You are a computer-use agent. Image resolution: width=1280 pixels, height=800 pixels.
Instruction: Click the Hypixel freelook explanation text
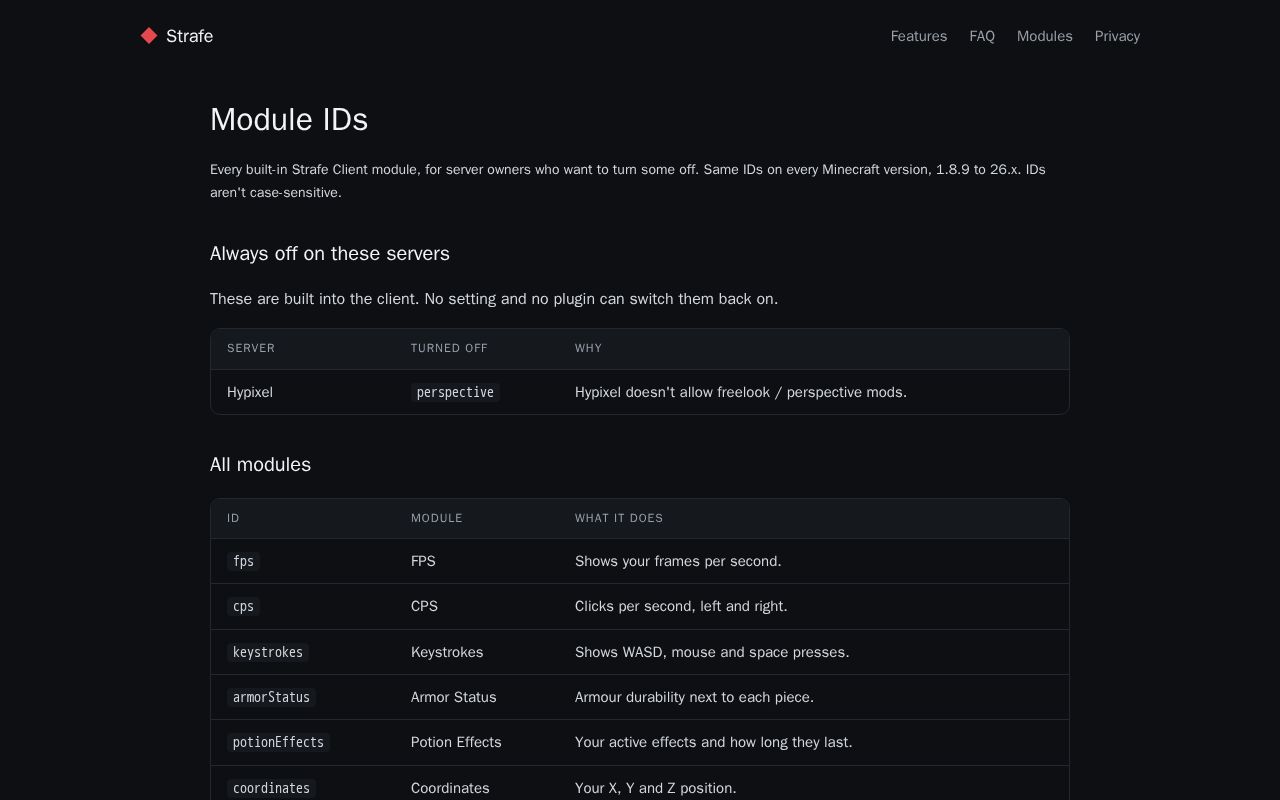[741, 392]
